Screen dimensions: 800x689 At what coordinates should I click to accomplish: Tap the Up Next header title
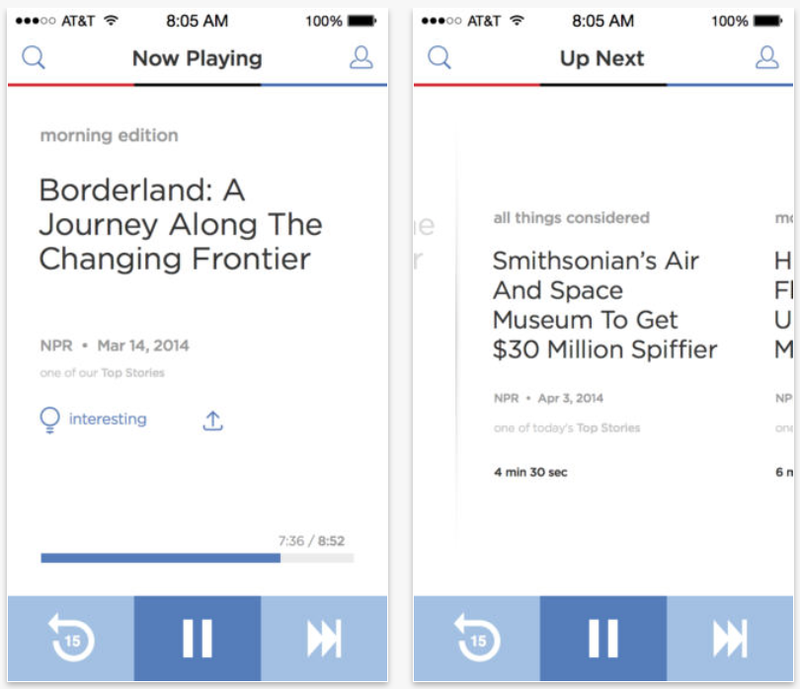point(602,58)
